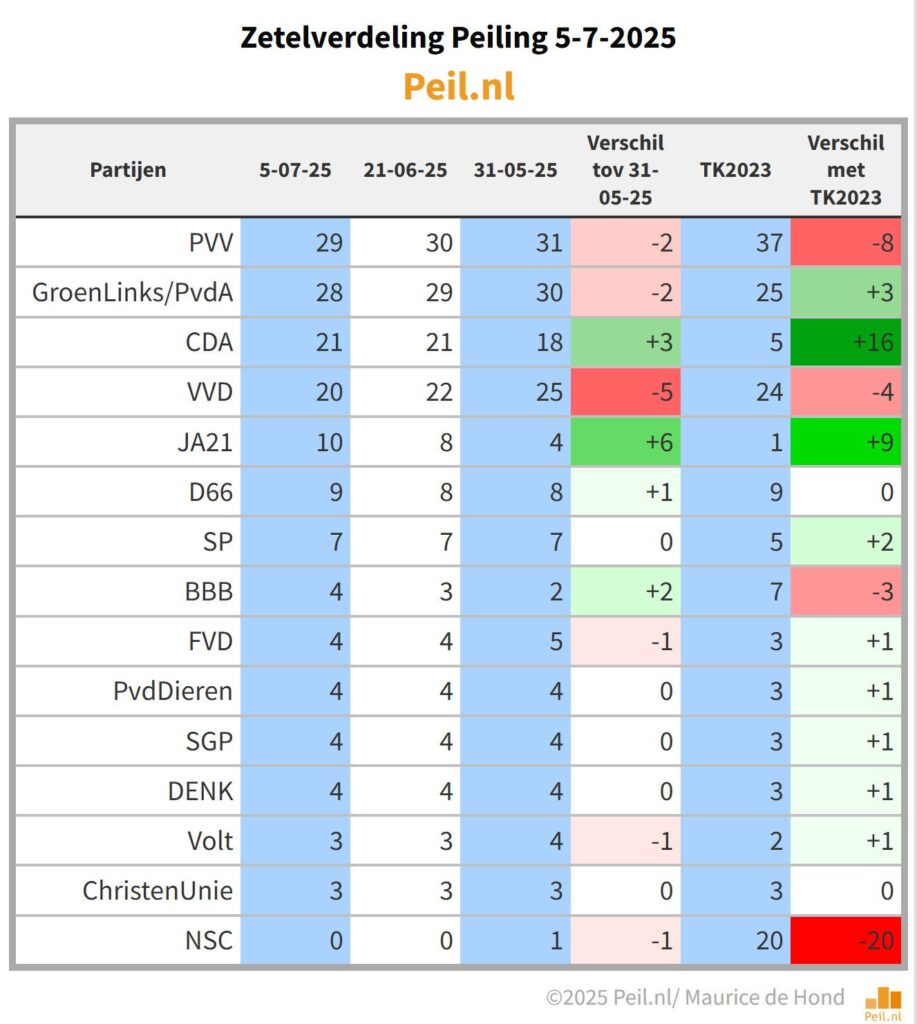The height and width of the screenshot is (1024, 917).
Task: Click the 21-06-25 column header
Action: pos(405,169)
